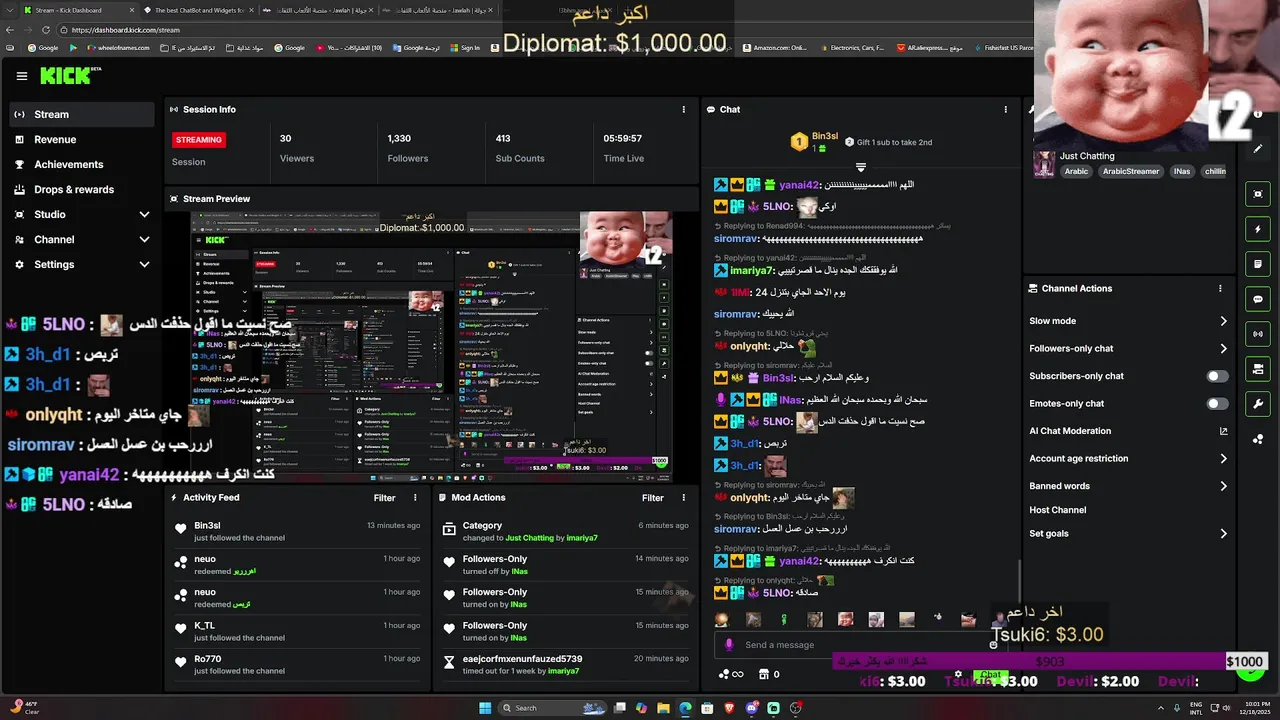Click the wrench tool icon in sidebar
The image size is (1280, 720).
[1258, 404]
